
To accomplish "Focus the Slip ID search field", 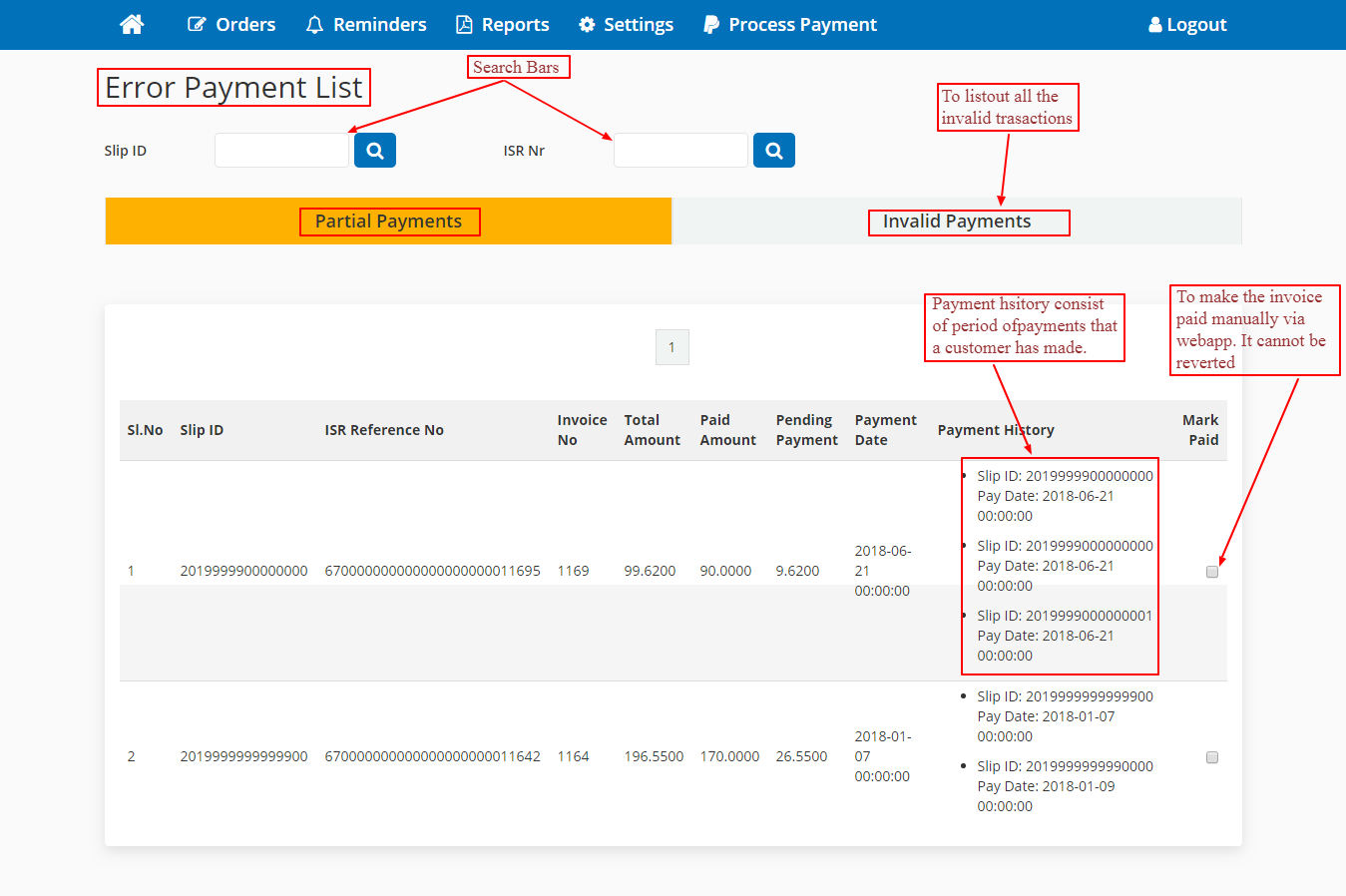I will tap(281, 151).
